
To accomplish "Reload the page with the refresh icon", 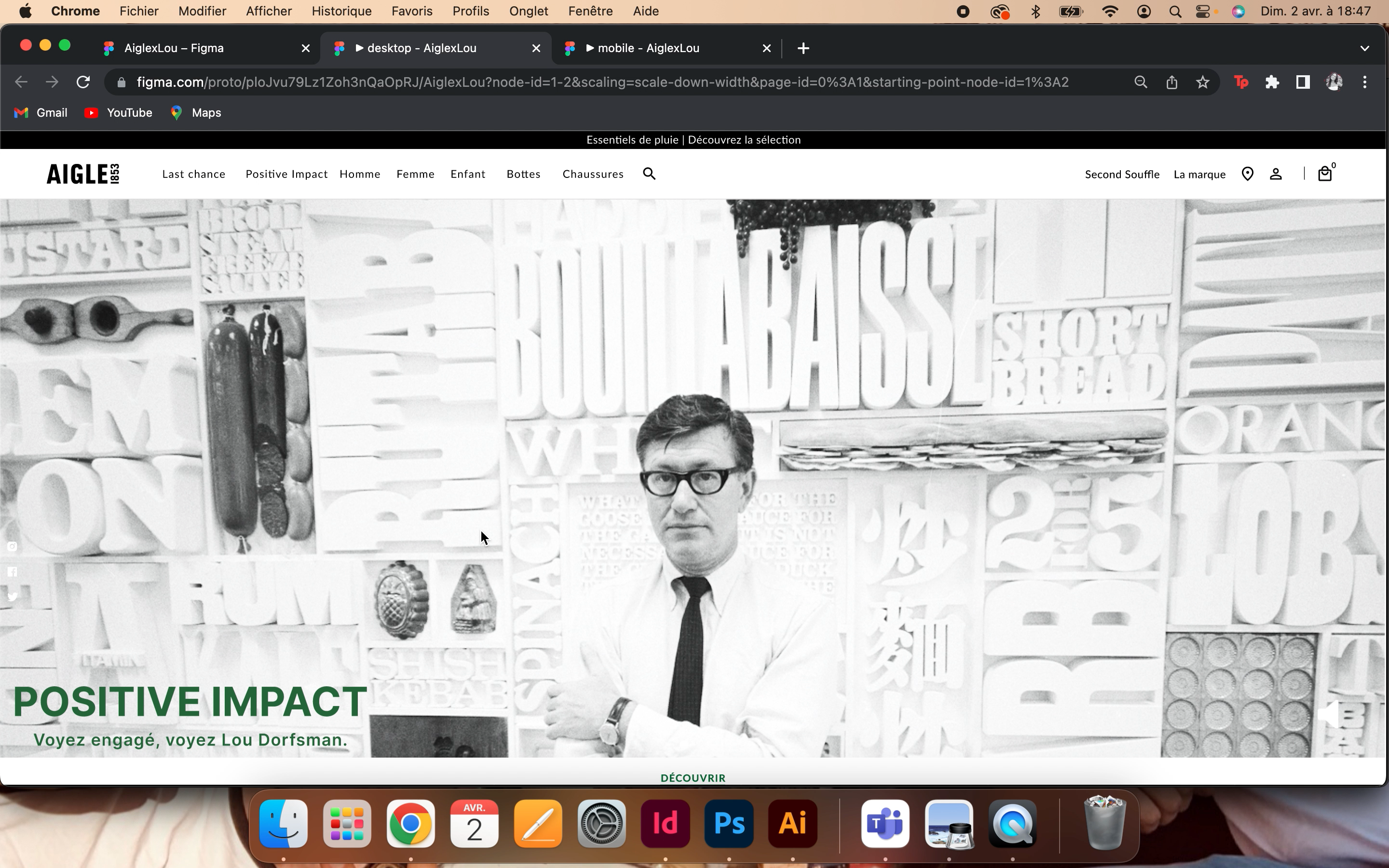I will 83,82.
